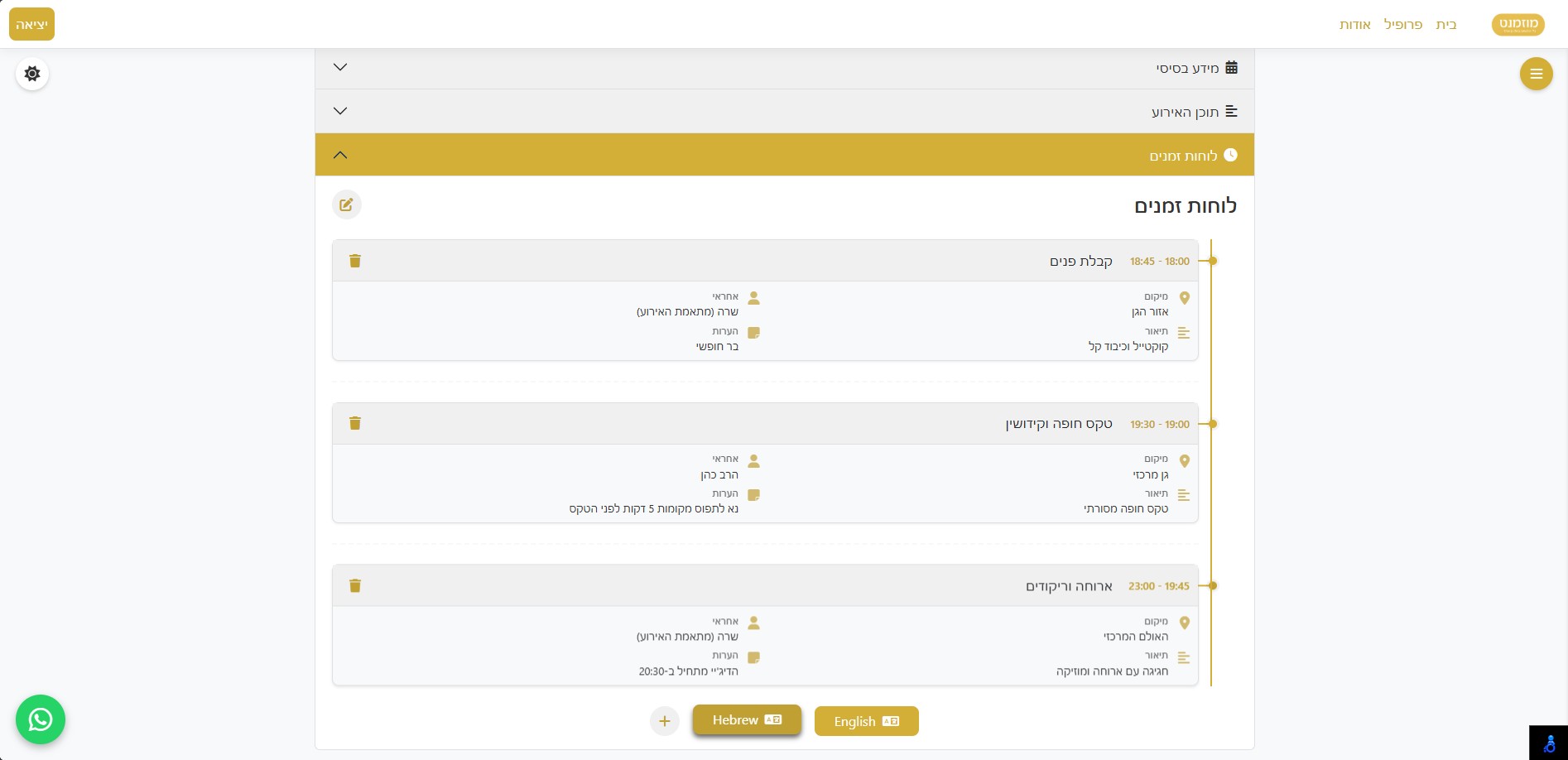The image size is (1568, 760).
Task: Switch schedule language to English
Action: coord(866,721)
